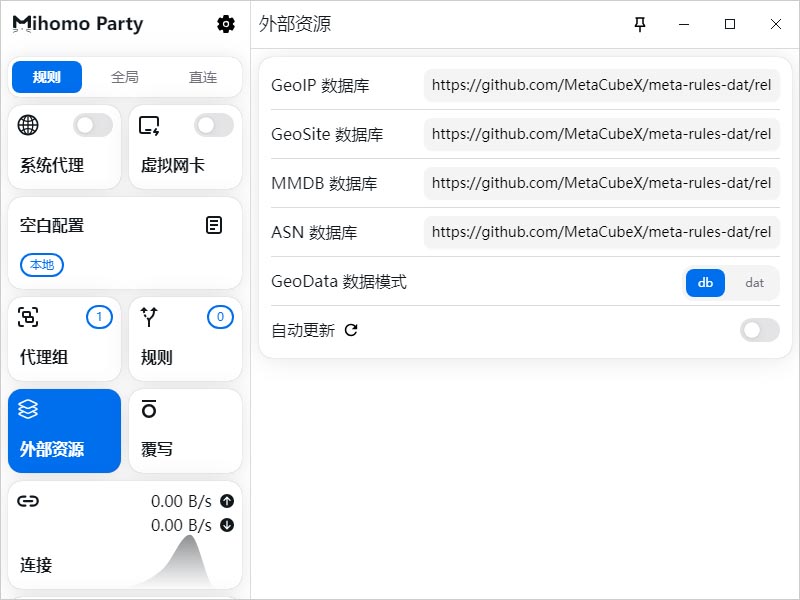This screenshot has height=600, width=800.
Task: Toggle the 系统代理 switch
Action: coord(93,125)
